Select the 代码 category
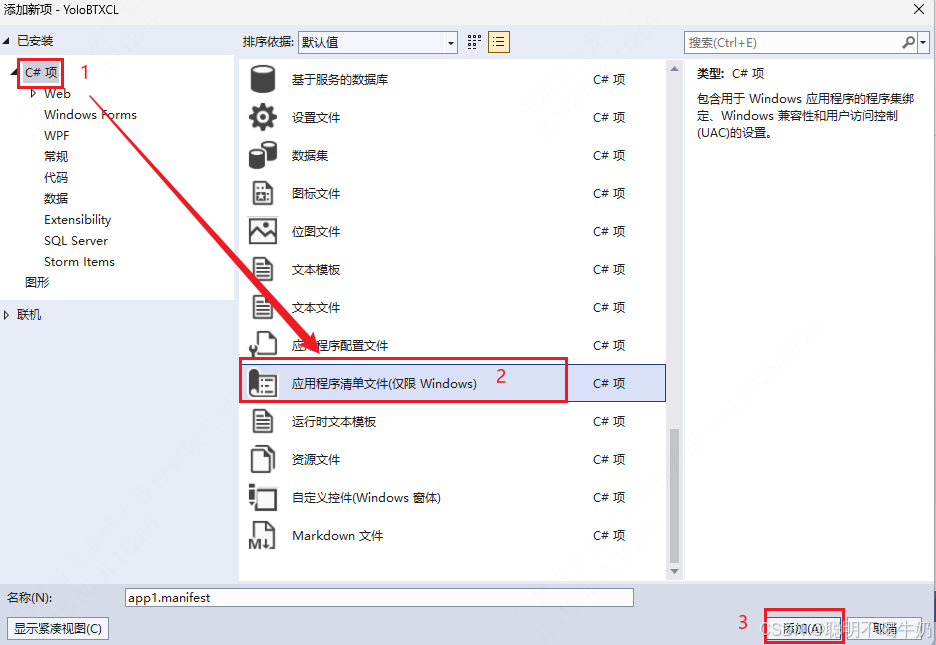The height and width of the screenshot is (645, 936). pos(56,177)
